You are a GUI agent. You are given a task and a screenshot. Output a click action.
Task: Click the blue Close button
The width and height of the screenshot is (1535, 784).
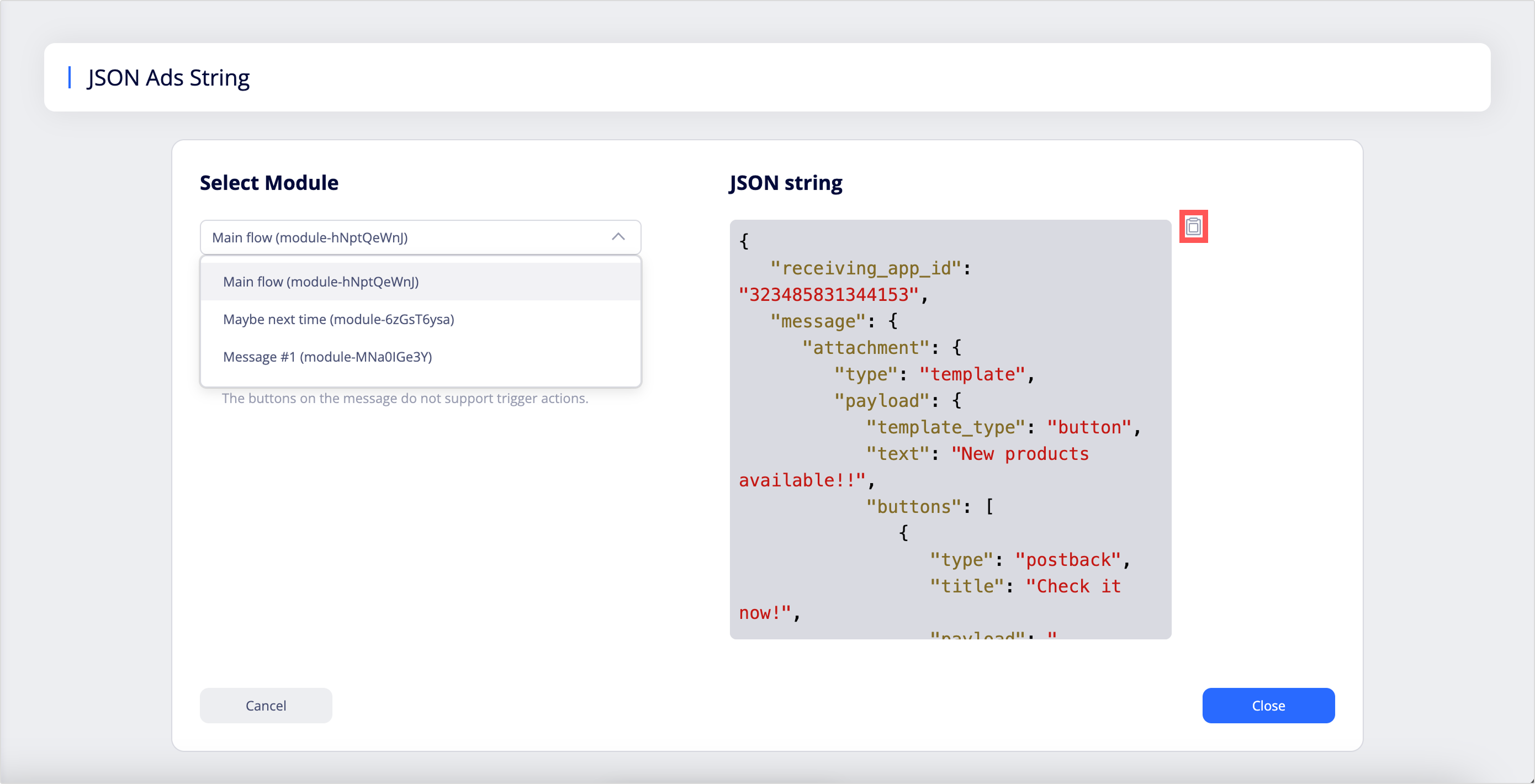point(1267,706)
